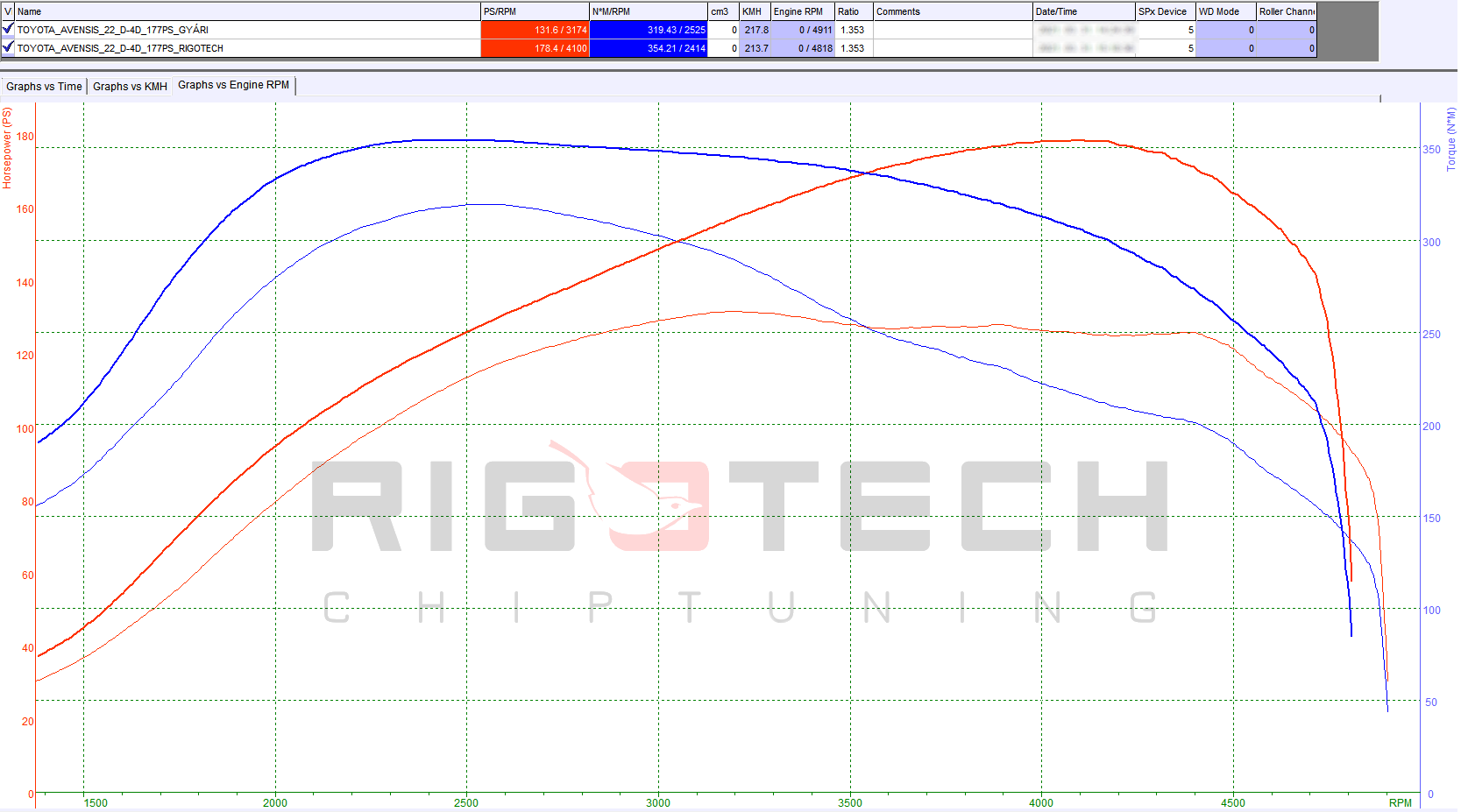Click Ratio value 1.353 in RIGOTECH row
The width and height of the screenshot is (1461, 812).
point(852,48)
